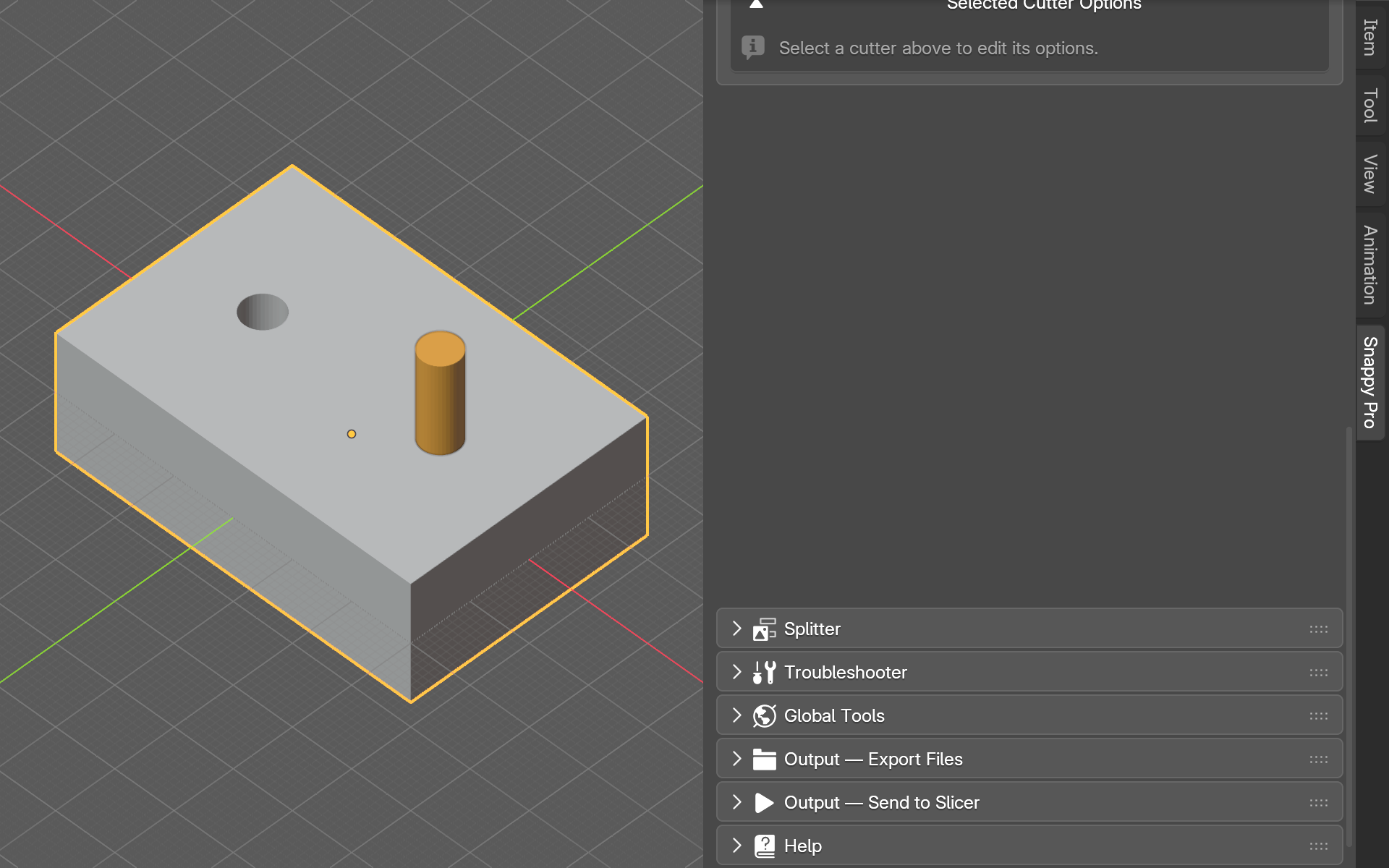Grab the Troubleshooter panel drag handle
The image size is (1389, 868).
tap(1318, 673)
